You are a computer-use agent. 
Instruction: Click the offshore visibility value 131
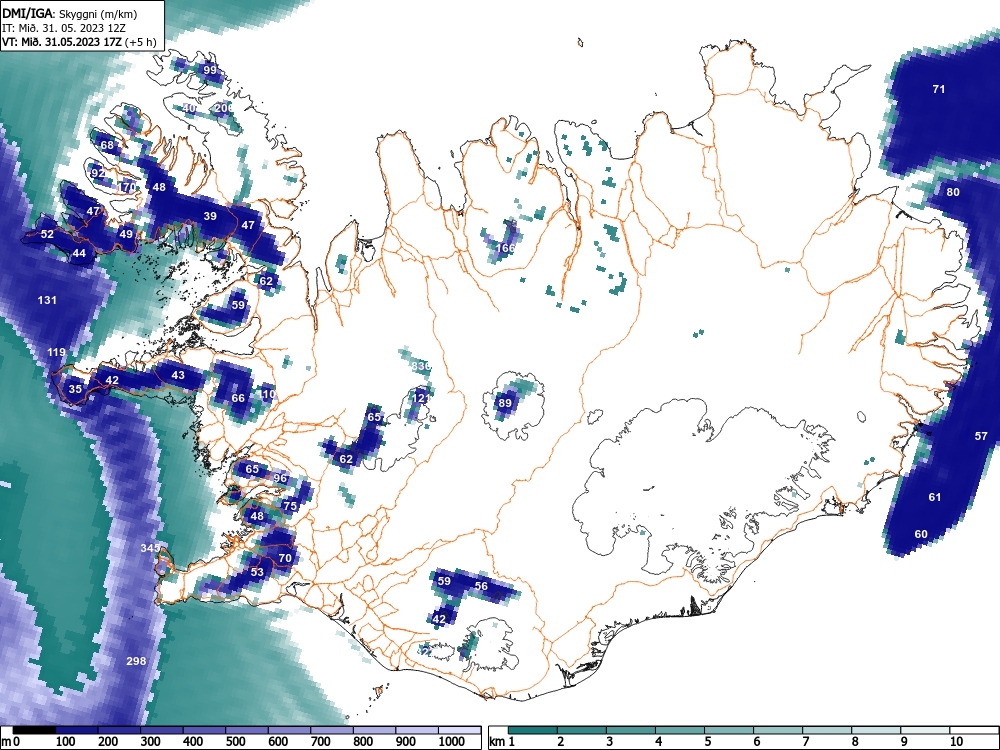[x=47, y=300]
